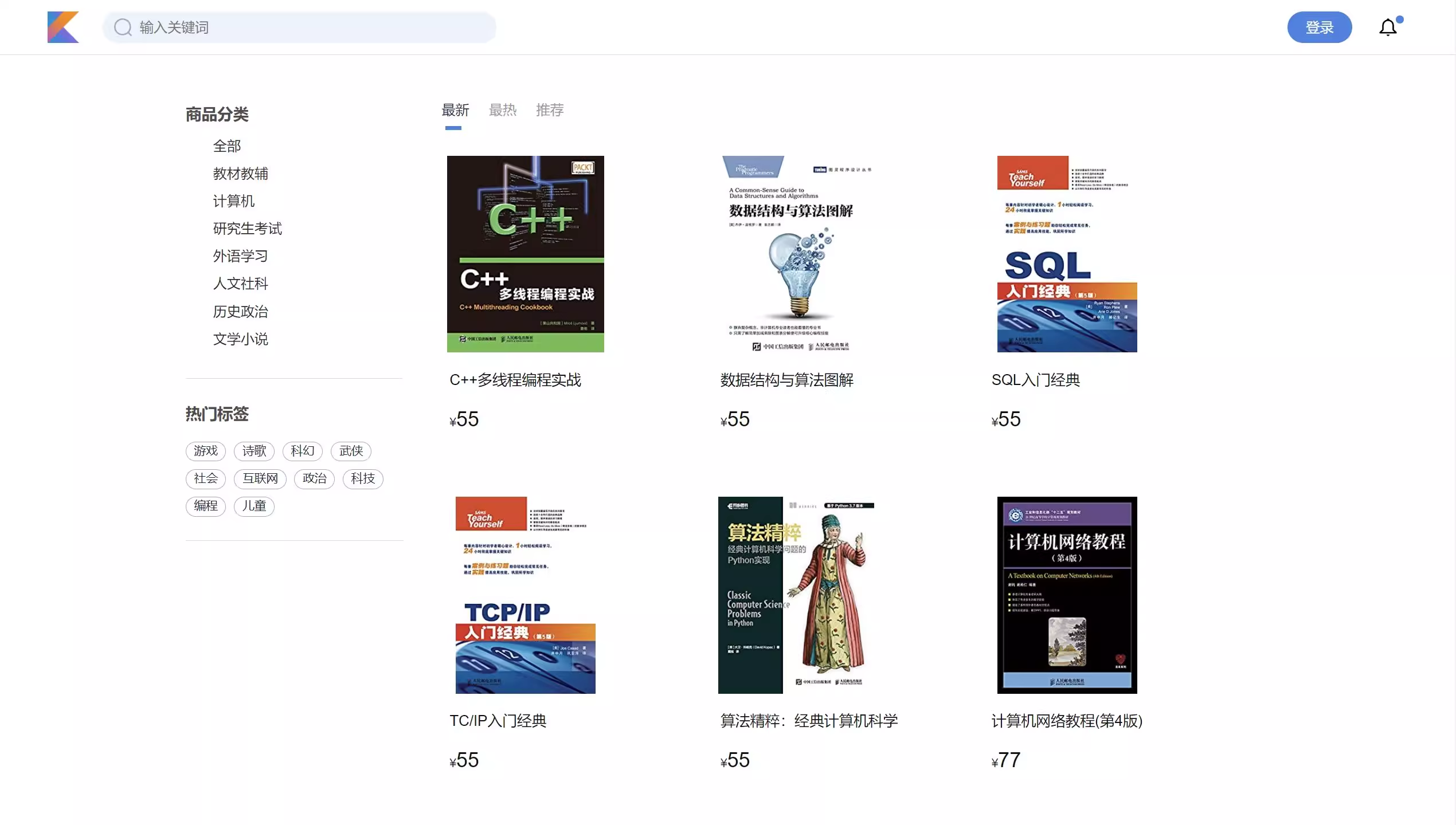Switch to the 最新 tab

coord(455,109)
